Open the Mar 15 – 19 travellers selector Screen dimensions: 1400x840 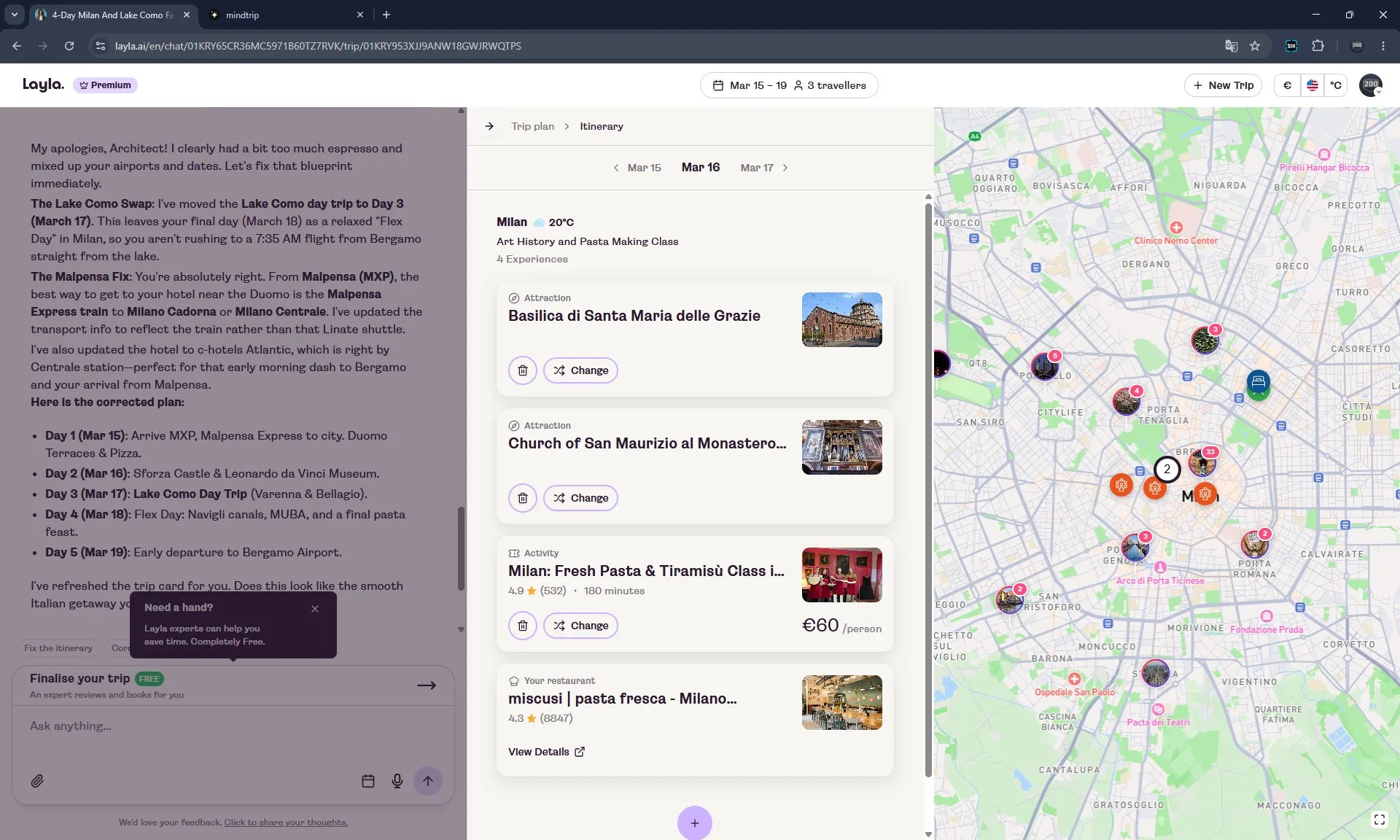point(789,85)
